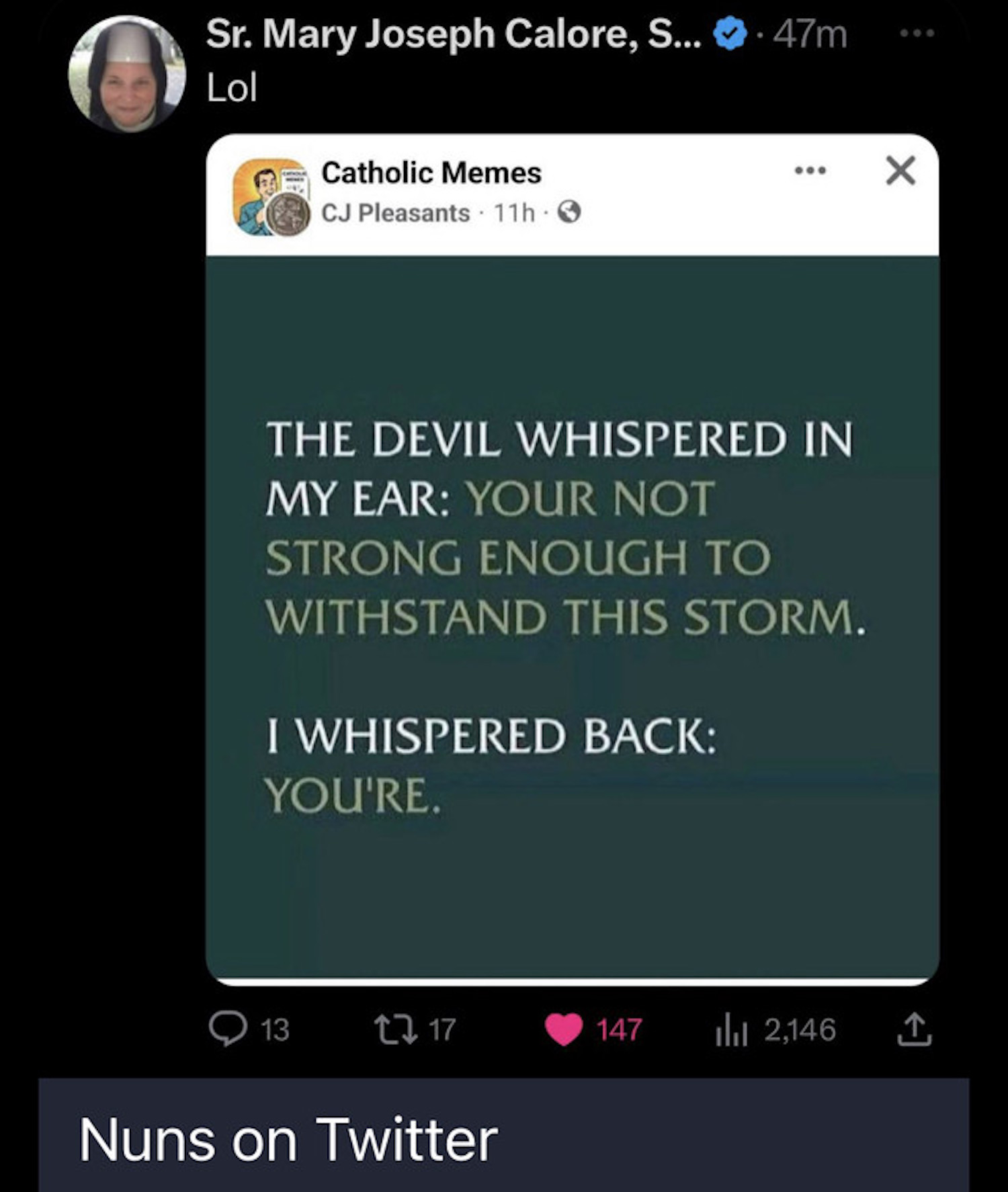Open CJ Pleasants profile link
Viewport: 1008px width, 1192px height.
click(395, 213)
